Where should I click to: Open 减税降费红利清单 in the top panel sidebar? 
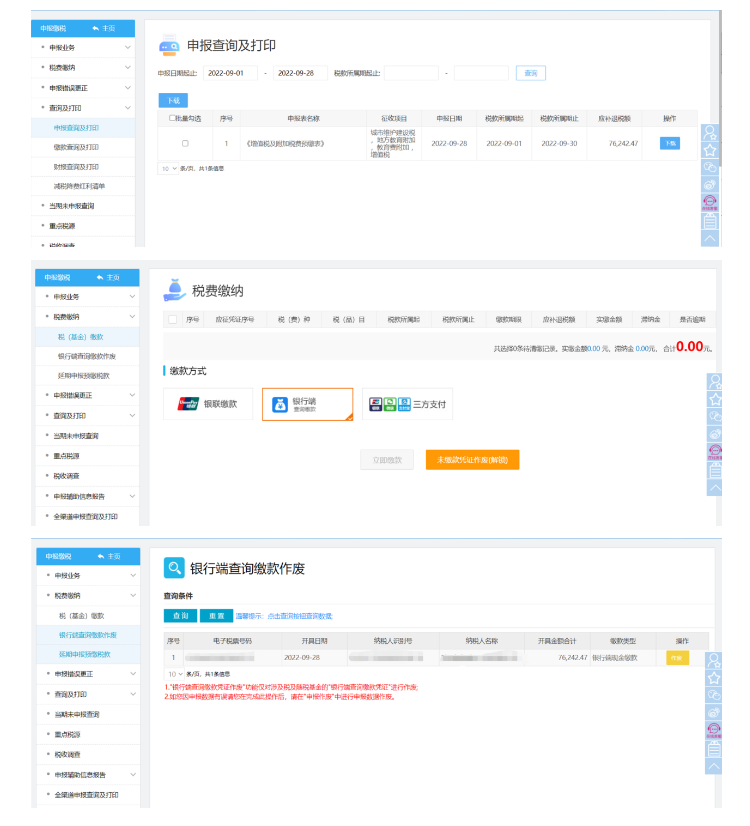click(79, 186)
